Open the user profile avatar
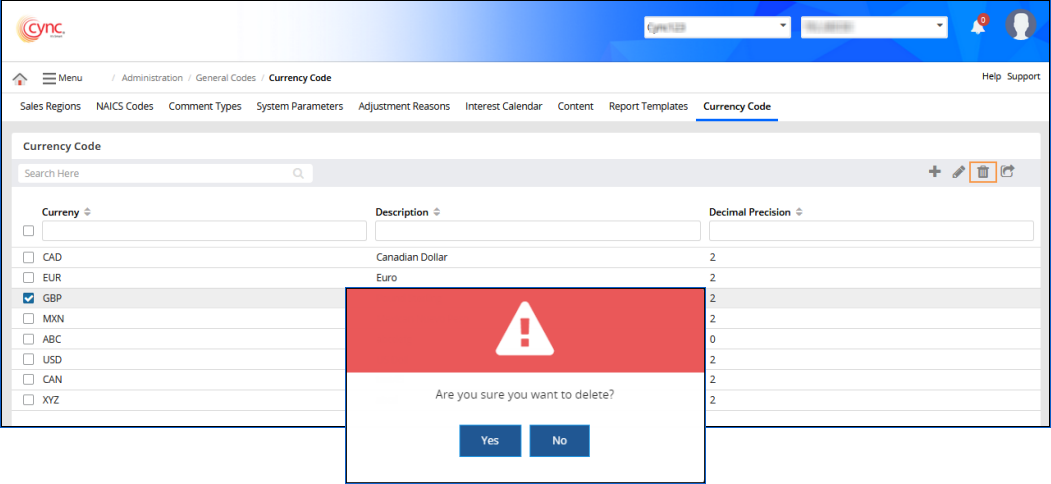This screenshot has height=484, width=1051. (1020, 26)
